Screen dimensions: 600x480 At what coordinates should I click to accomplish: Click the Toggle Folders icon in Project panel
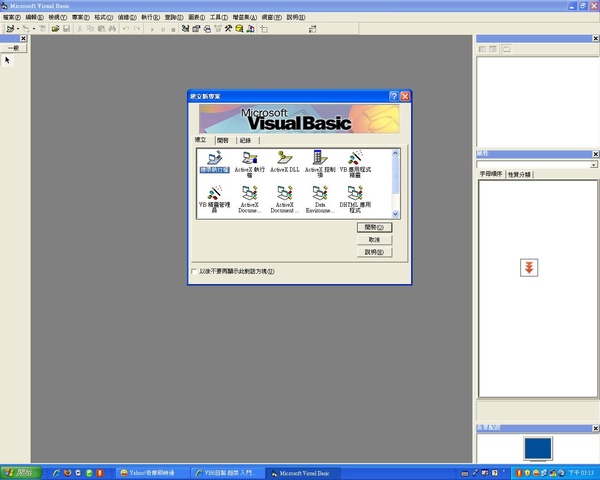tap(507, 49)
